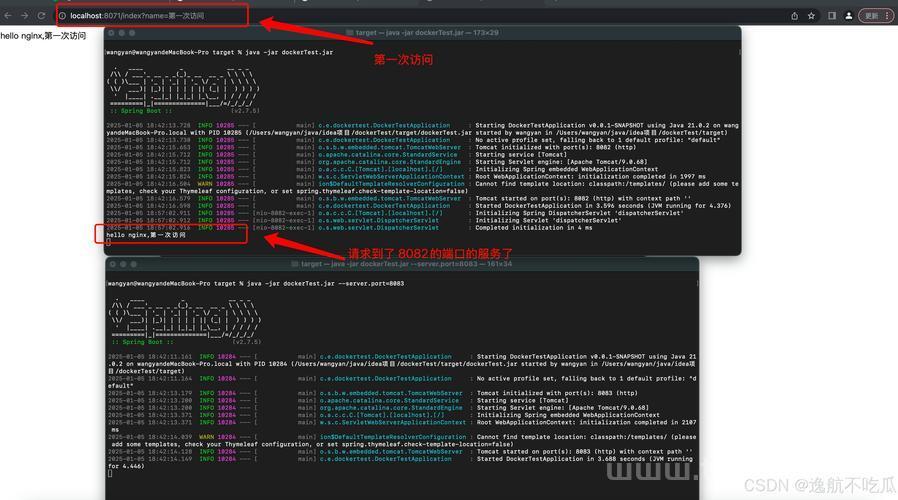
Task: Activate --server.port=8083 terminal via title bar
Action: pyautogui.click(x=402, y=264)
